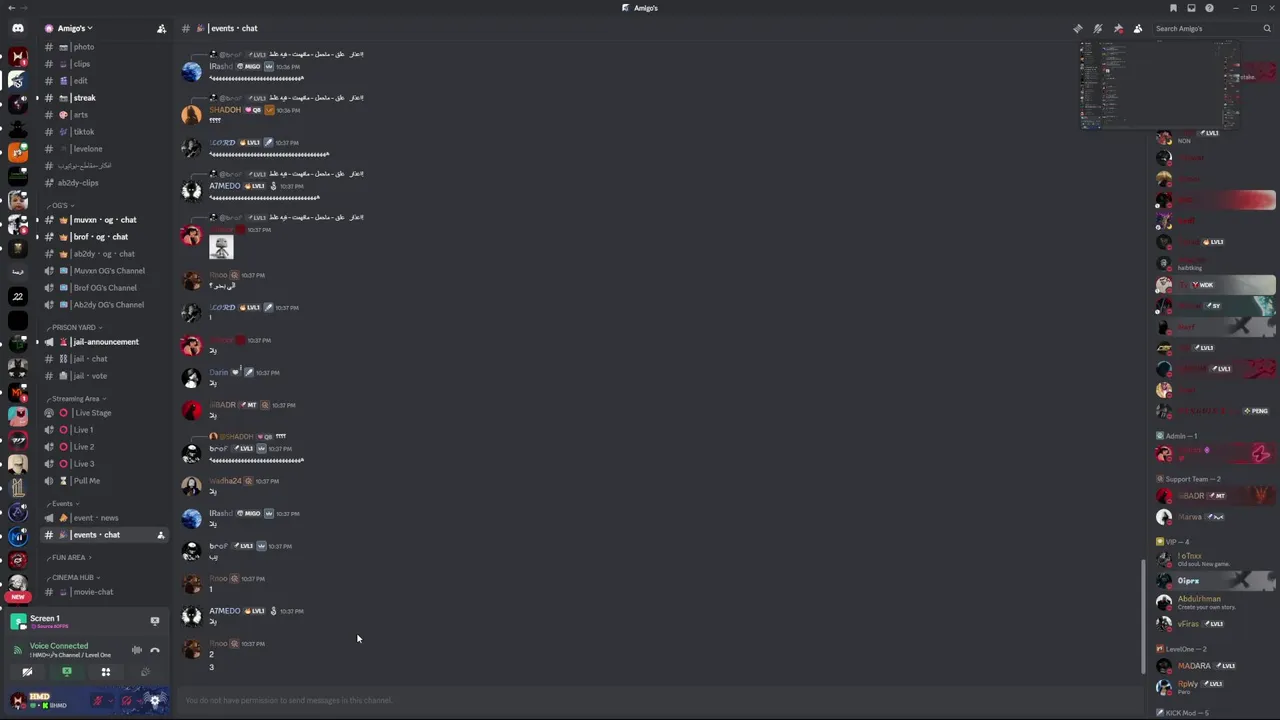The width and height of the screenshot is (1280, 720).
Task: Open the stream preview thumbnail
Action: (x=1159, y=85)
